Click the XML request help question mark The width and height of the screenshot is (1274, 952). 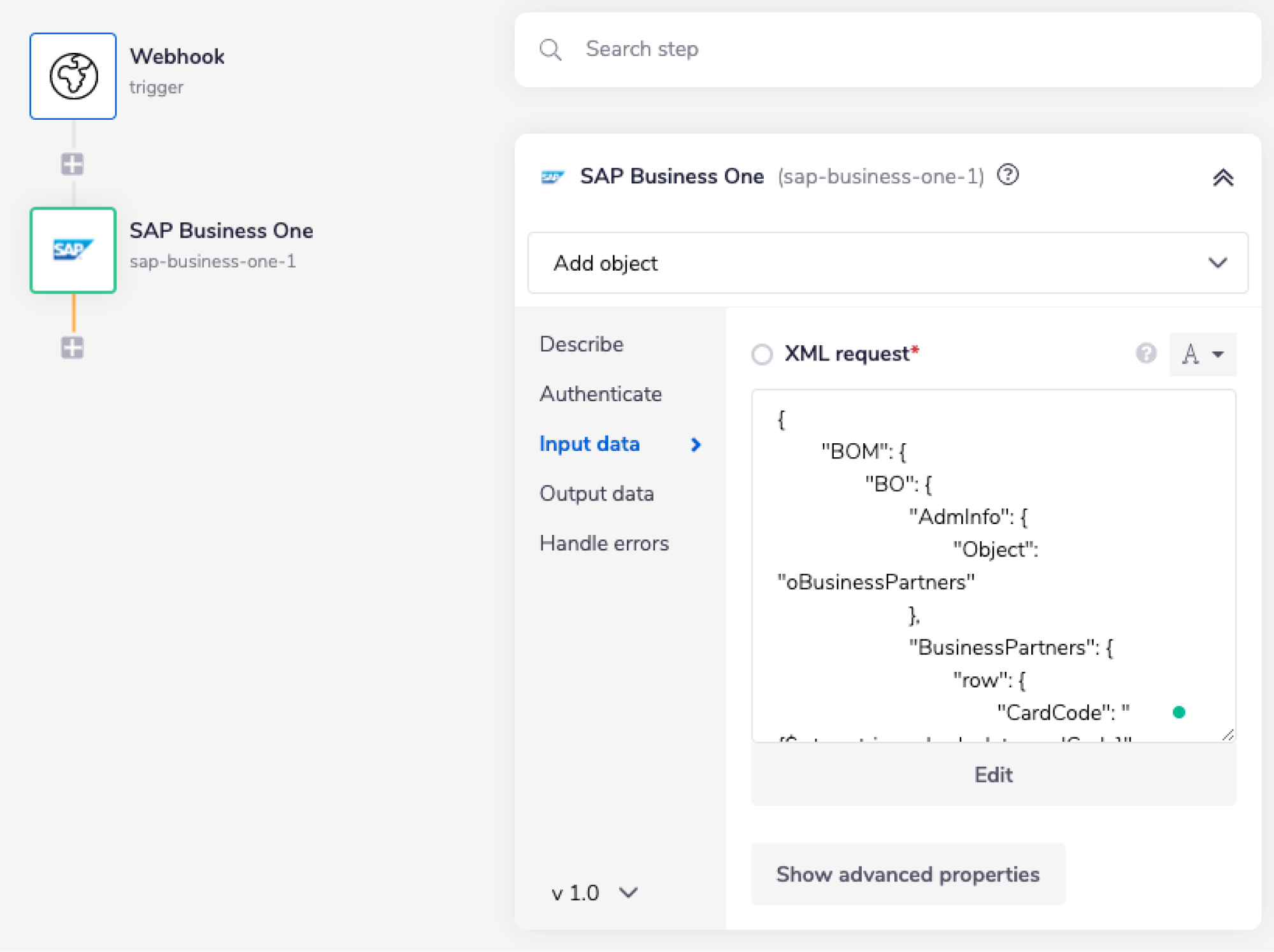point(1146,353)
